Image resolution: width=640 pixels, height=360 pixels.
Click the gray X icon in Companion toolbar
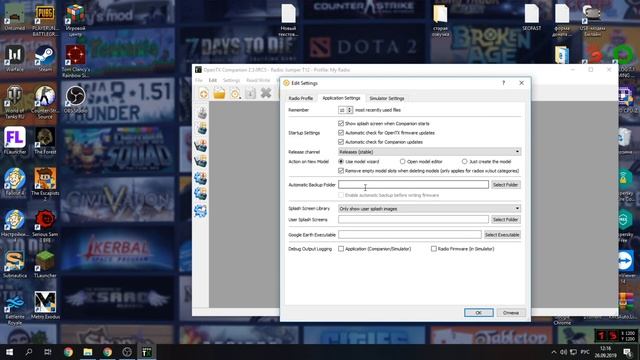pos(266,93)
